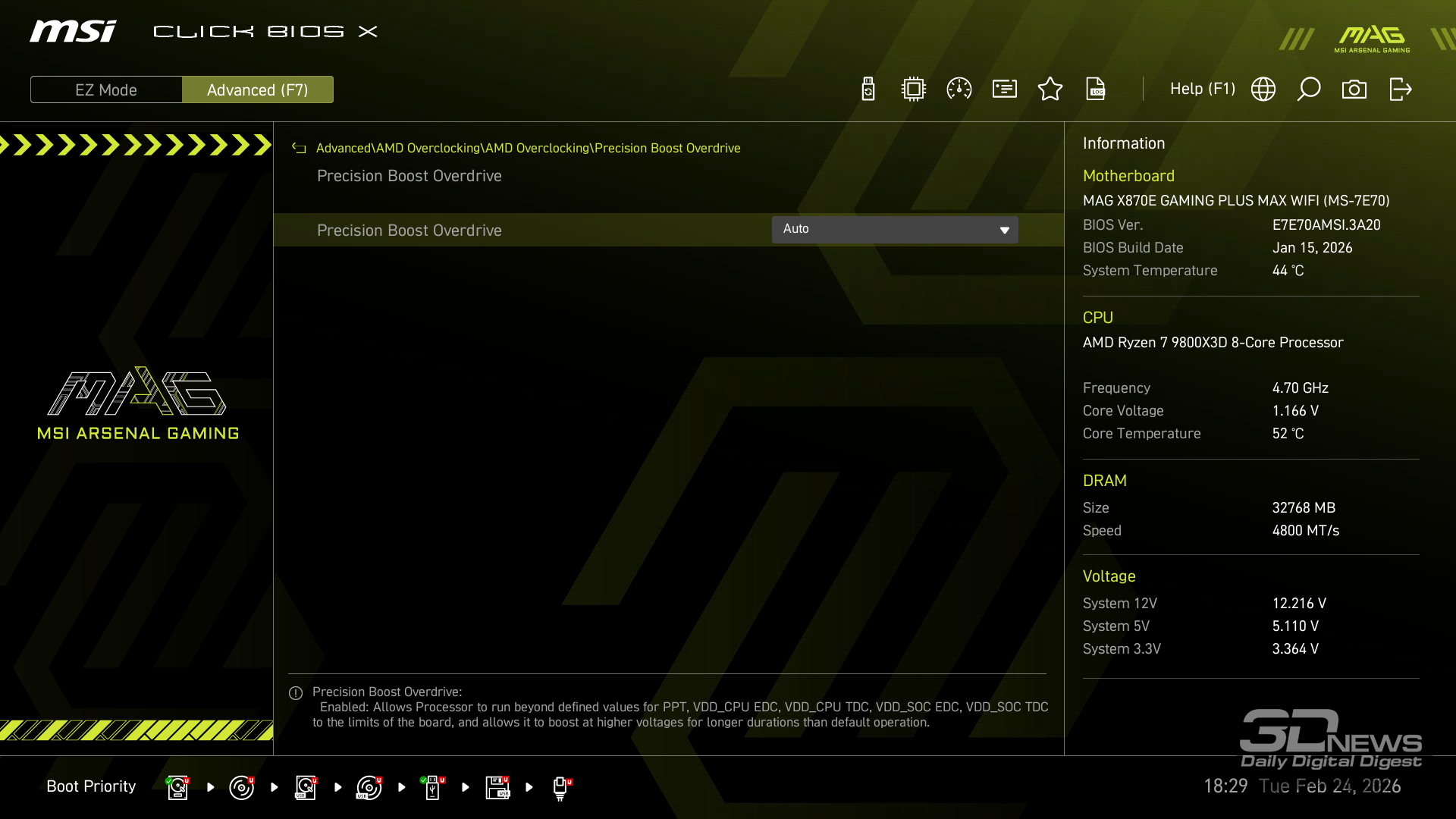Select the USB floppy boot priority device

497,787
